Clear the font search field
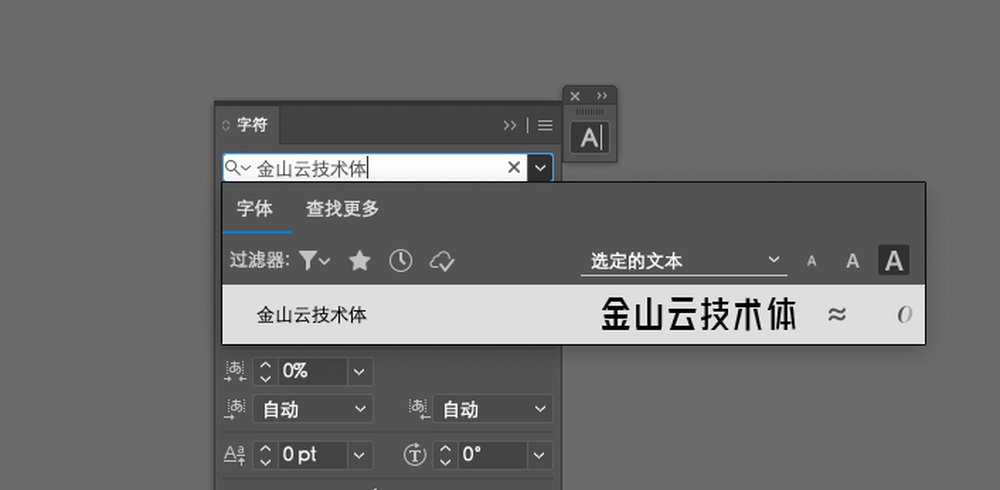 tap(514, 168)
